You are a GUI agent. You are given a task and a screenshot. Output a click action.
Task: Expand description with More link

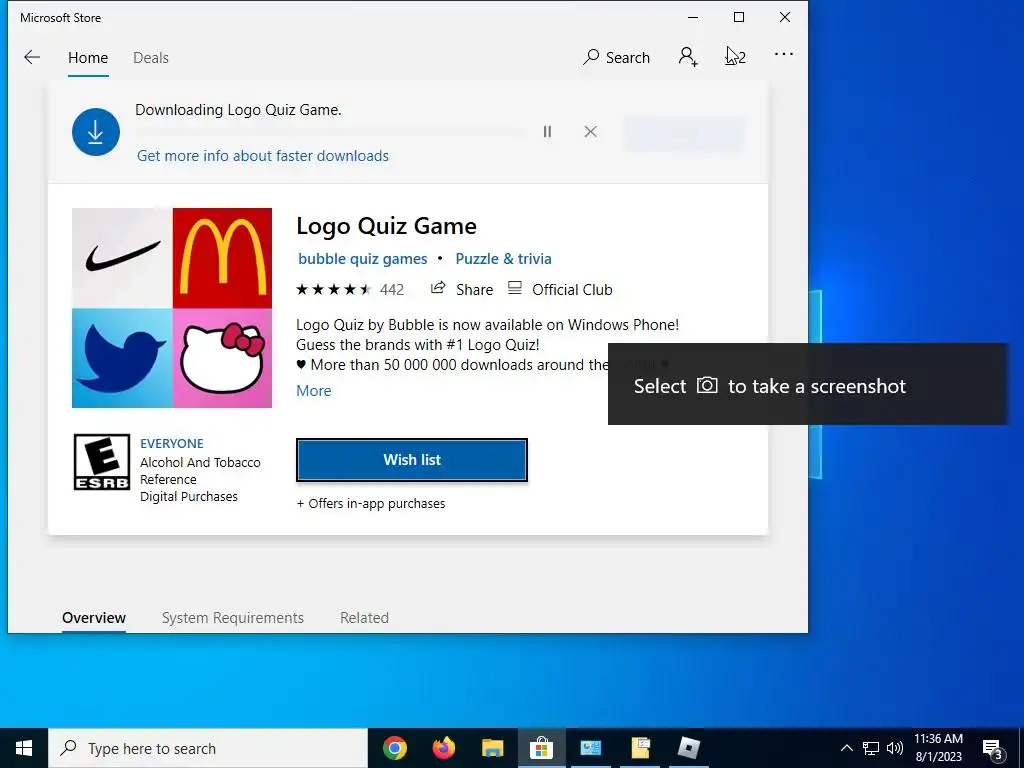click(x=313, y=391)
